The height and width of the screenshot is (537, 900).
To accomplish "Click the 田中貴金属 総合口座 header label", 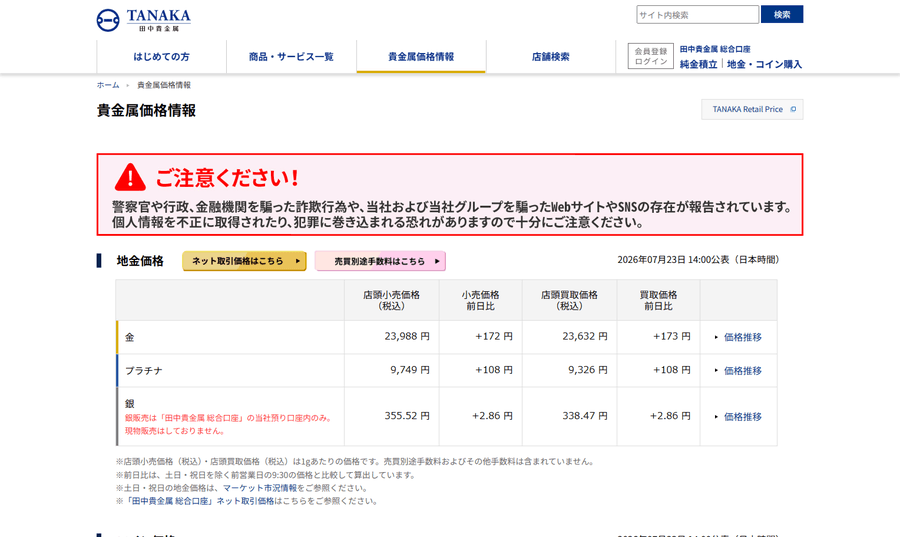I will click(715, 49).
